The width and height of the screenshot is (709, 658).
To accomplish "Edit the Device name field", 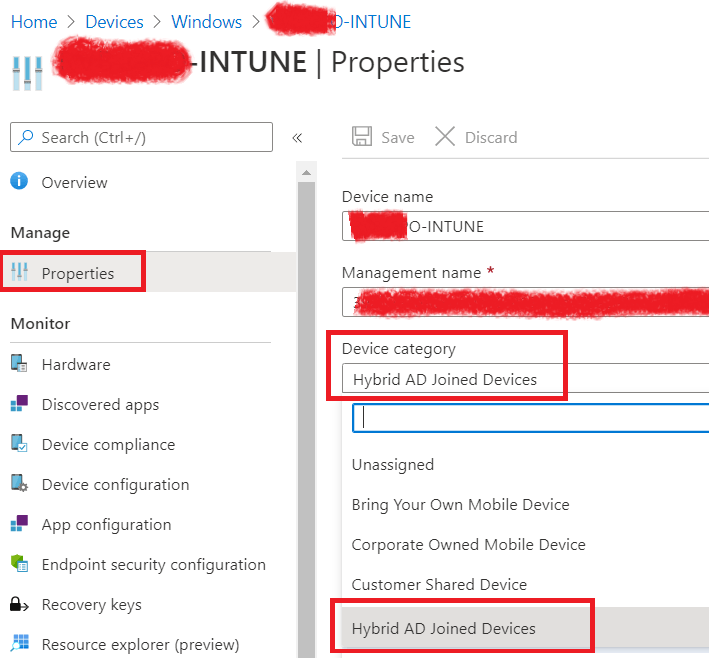I will (x=525, y=226).
